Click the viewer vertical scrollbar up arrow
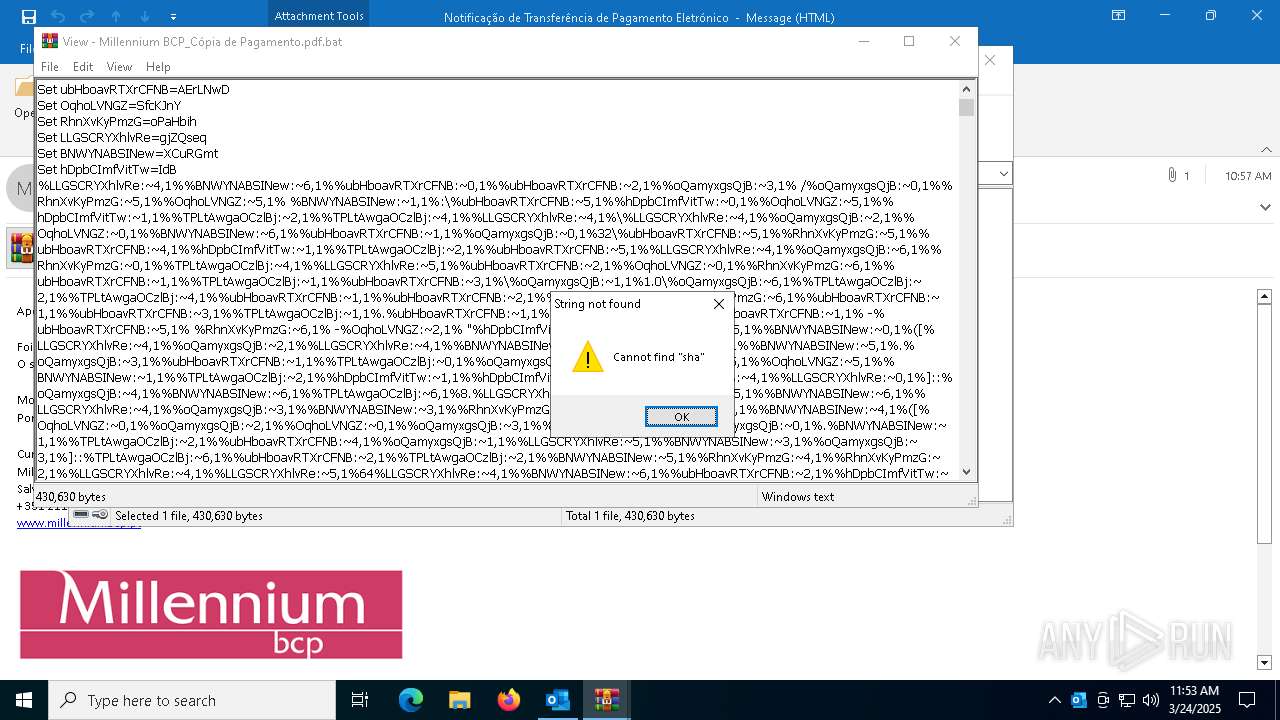This screenshot has width=1280, height=720. click(x=966, y=89)
